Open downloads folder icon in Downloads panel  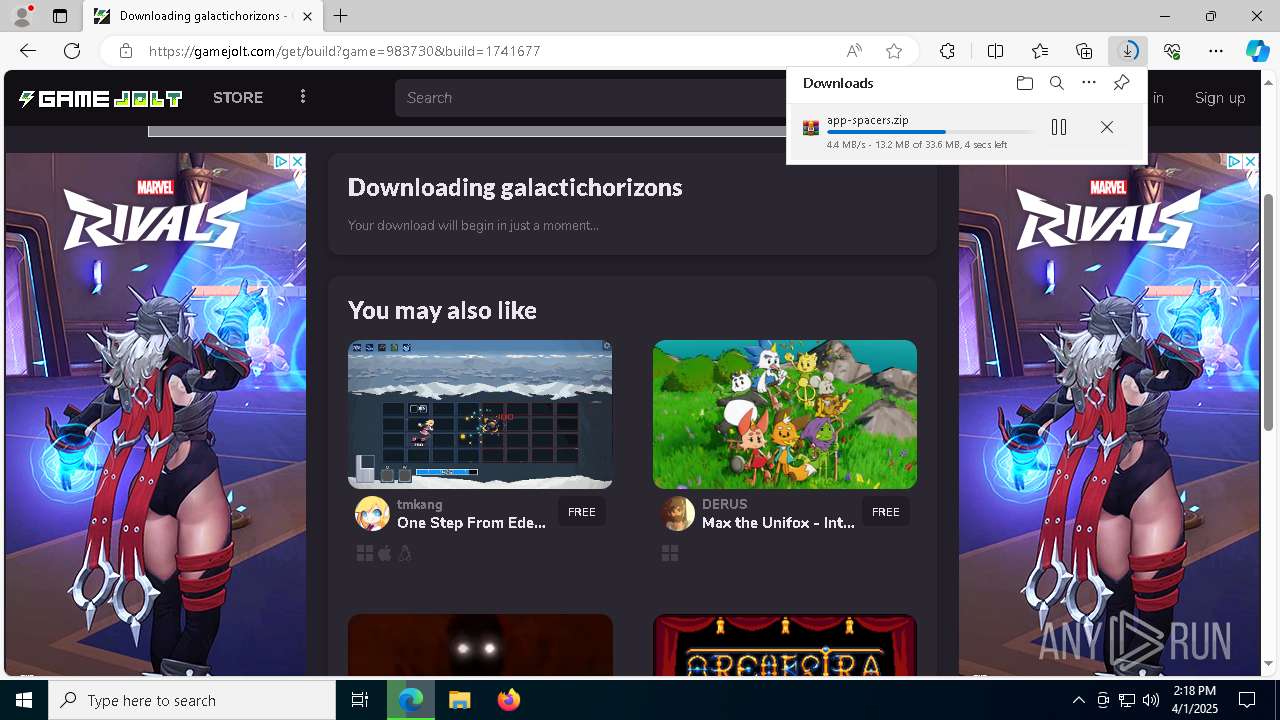1024,83
